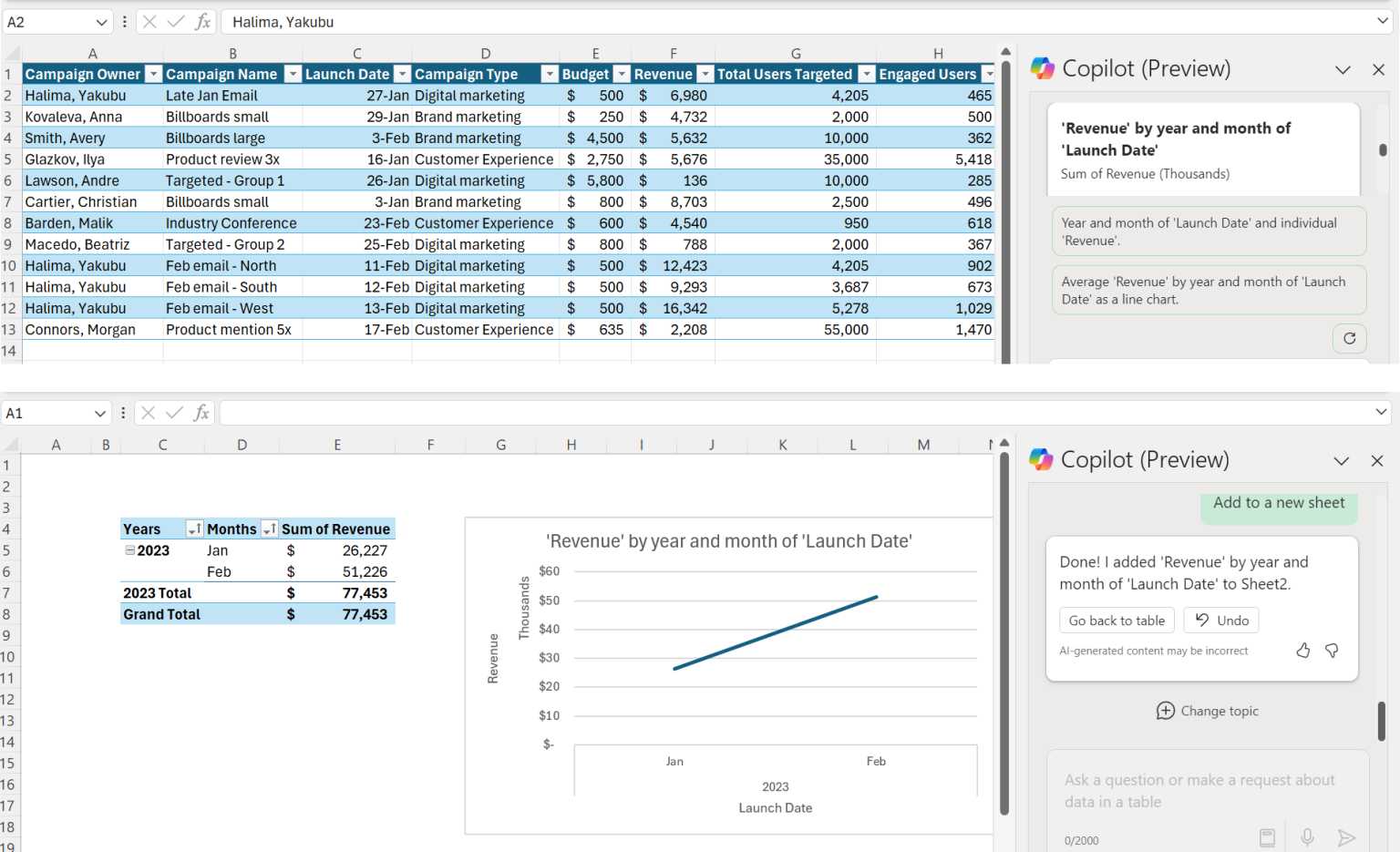The height and width of the screenshot is (852, 1400).
Task: Click the thumbs down icon on Copilot response
Action: [x=1332, y=650]
